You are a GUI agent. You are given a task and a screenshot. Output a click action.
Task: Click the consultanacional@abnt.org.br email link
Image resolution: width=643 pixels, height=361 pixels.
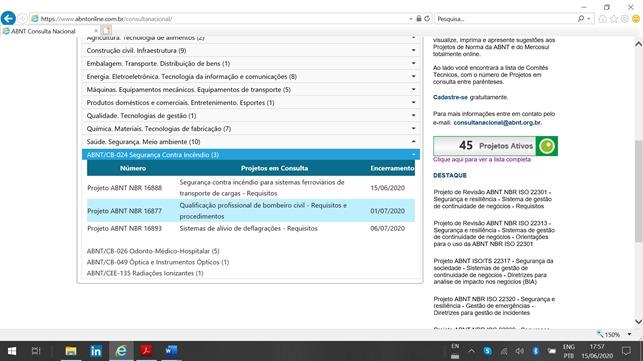point(497,123)
